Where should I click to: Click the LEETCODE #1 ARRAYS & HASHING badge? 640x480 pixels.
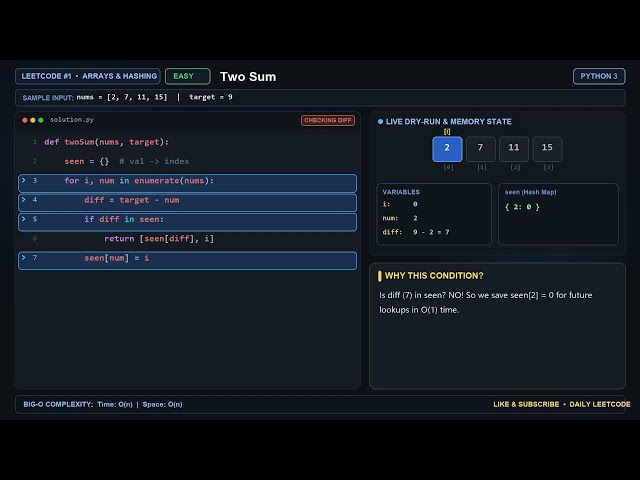88,76
